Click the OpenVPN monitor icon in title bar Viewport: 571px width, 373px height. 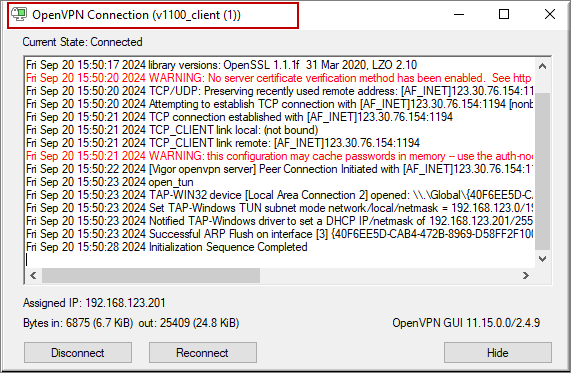[x=19, y=14]
